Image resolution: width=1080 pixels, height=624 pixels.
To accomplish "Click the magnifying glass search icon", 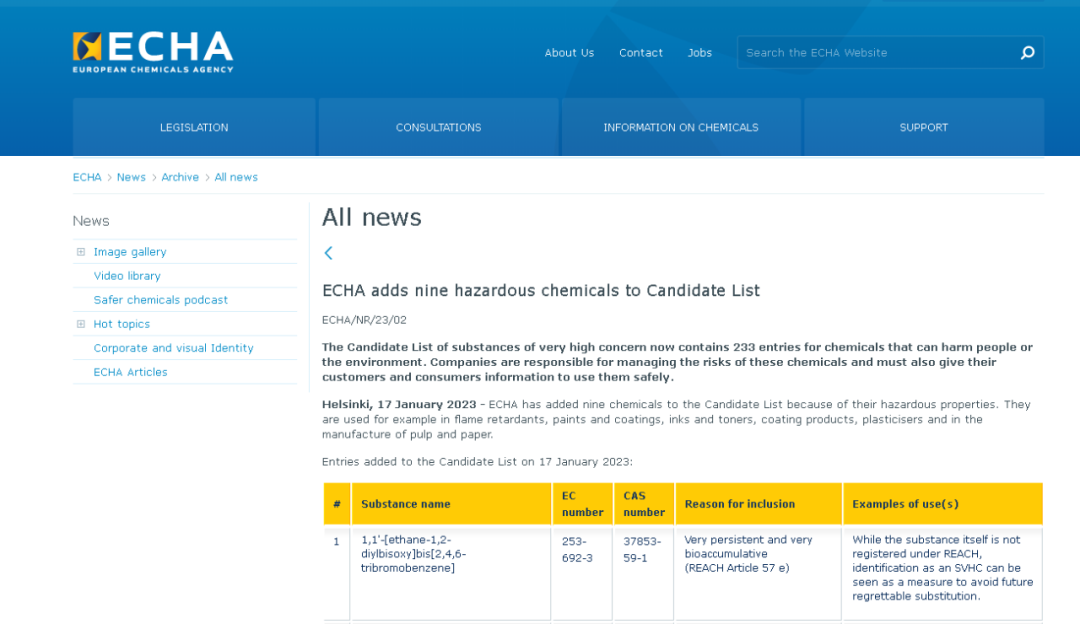I will [1027, 53].
